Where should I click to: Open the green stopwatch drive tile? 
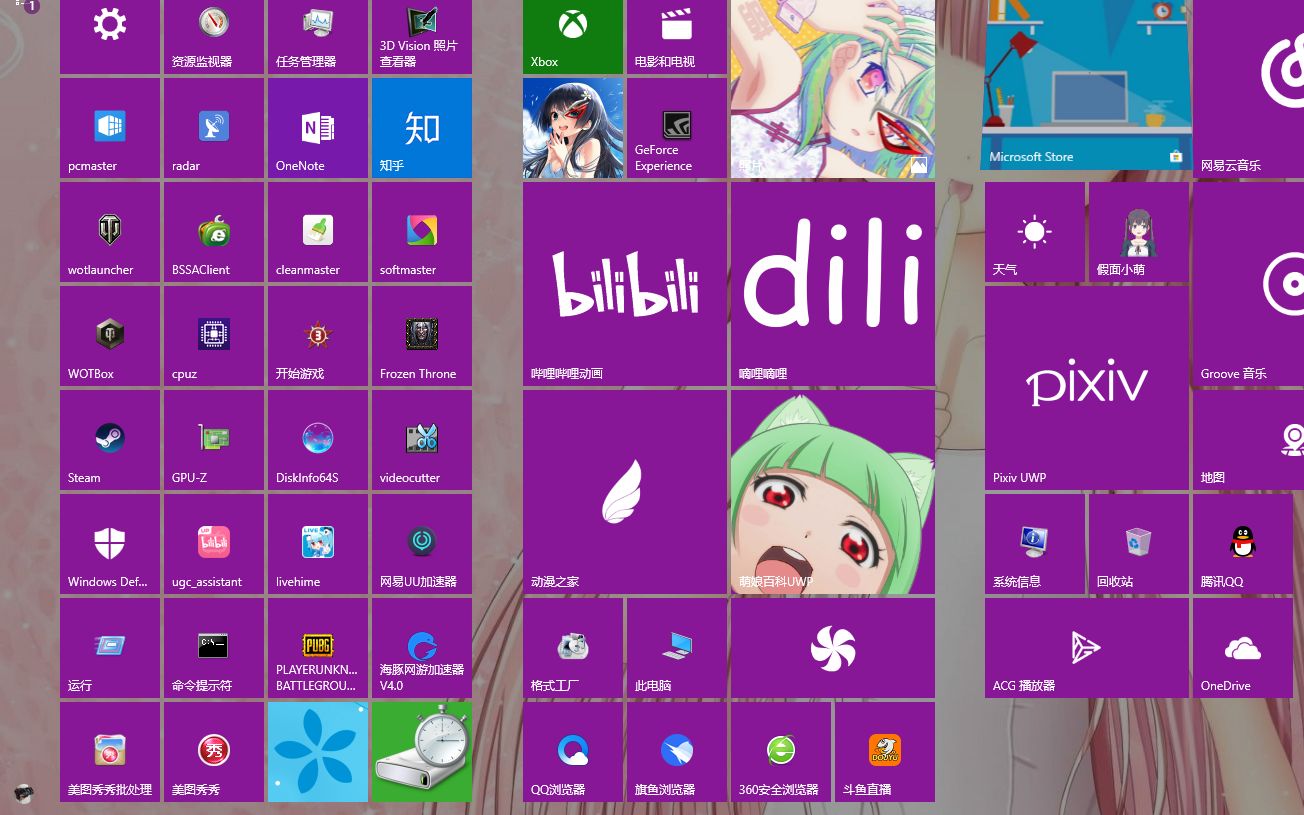[x=422, y=752]
